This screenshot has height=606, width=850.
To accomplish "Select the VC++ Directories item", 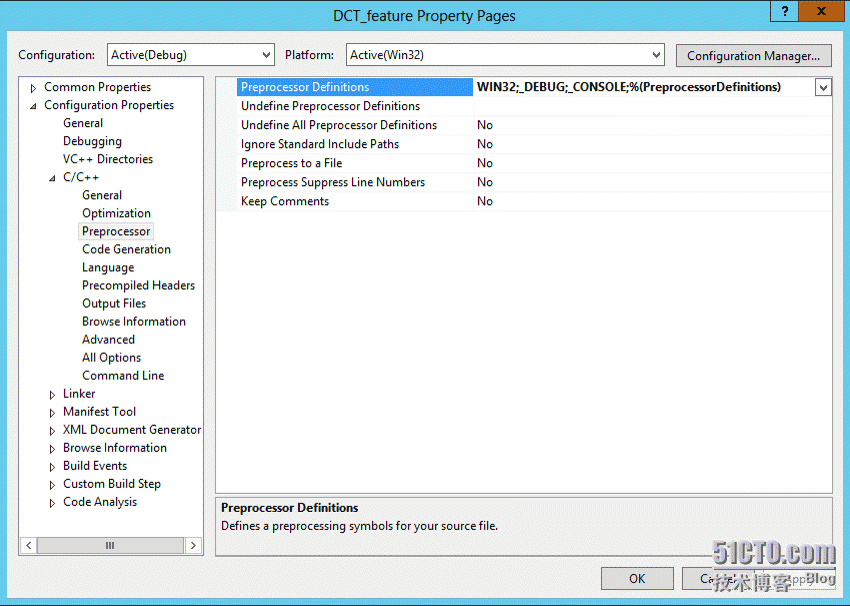I will pos(108,159).
